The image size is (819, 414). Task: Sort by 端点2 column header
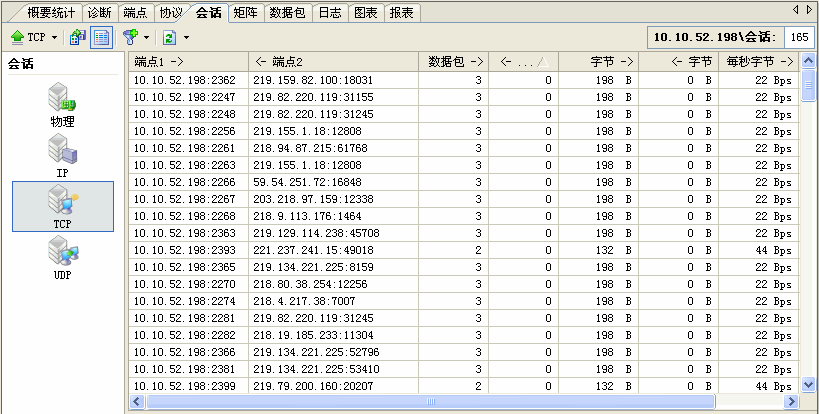point(333,62)
